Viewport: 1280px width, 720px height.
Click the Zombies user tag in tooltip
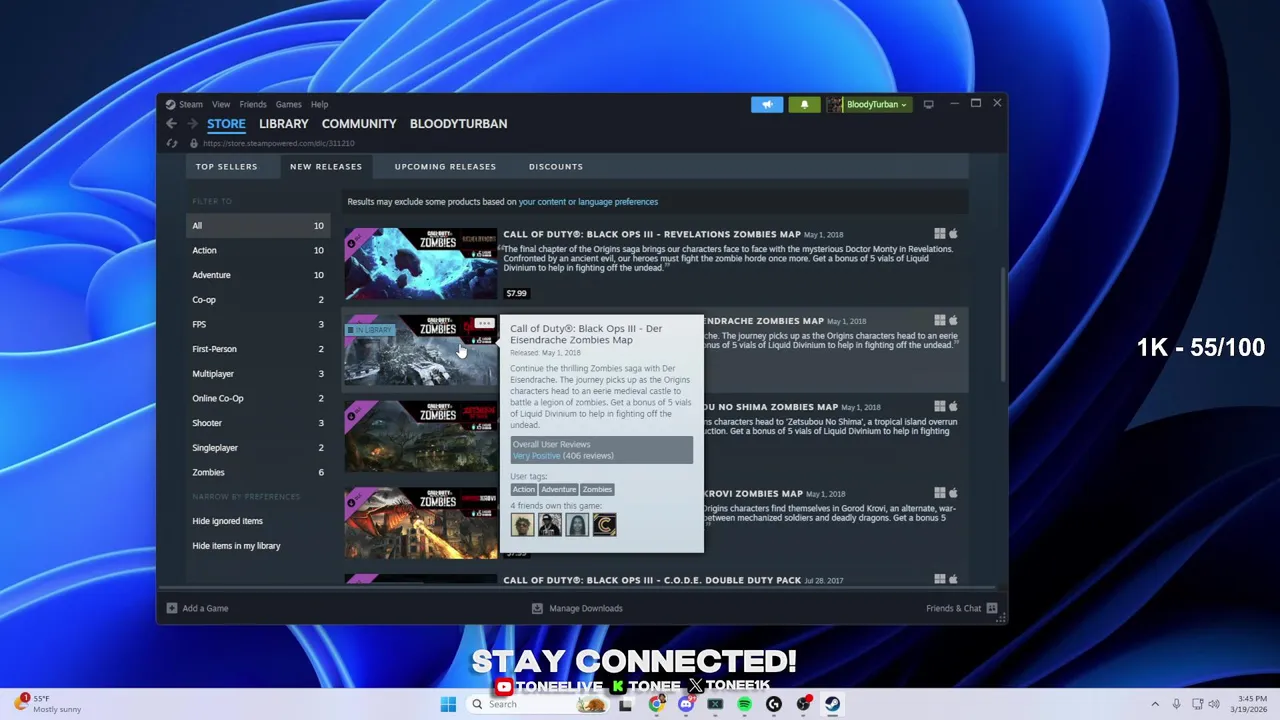click(x=597, y=489)
